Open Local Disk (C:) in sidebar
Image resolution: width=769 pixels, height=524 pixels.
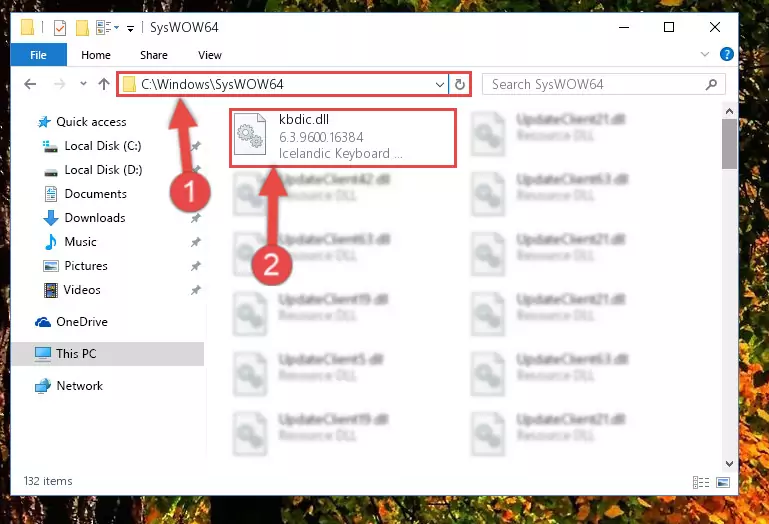(x=103, y=146)
